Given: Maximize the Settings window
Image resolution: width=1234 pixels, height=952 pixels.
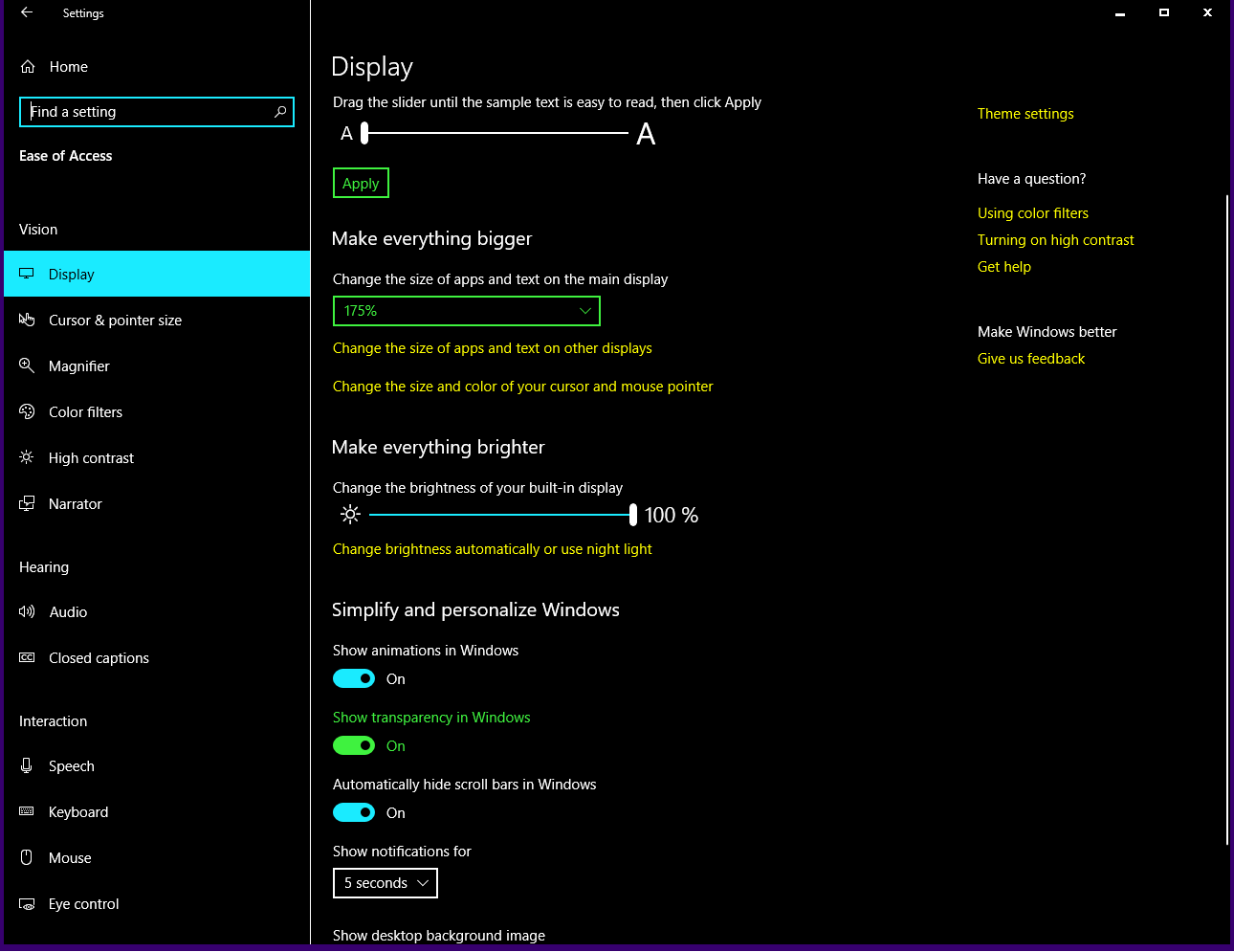Looking at the screenshot, I should (x=1164, y=12).
